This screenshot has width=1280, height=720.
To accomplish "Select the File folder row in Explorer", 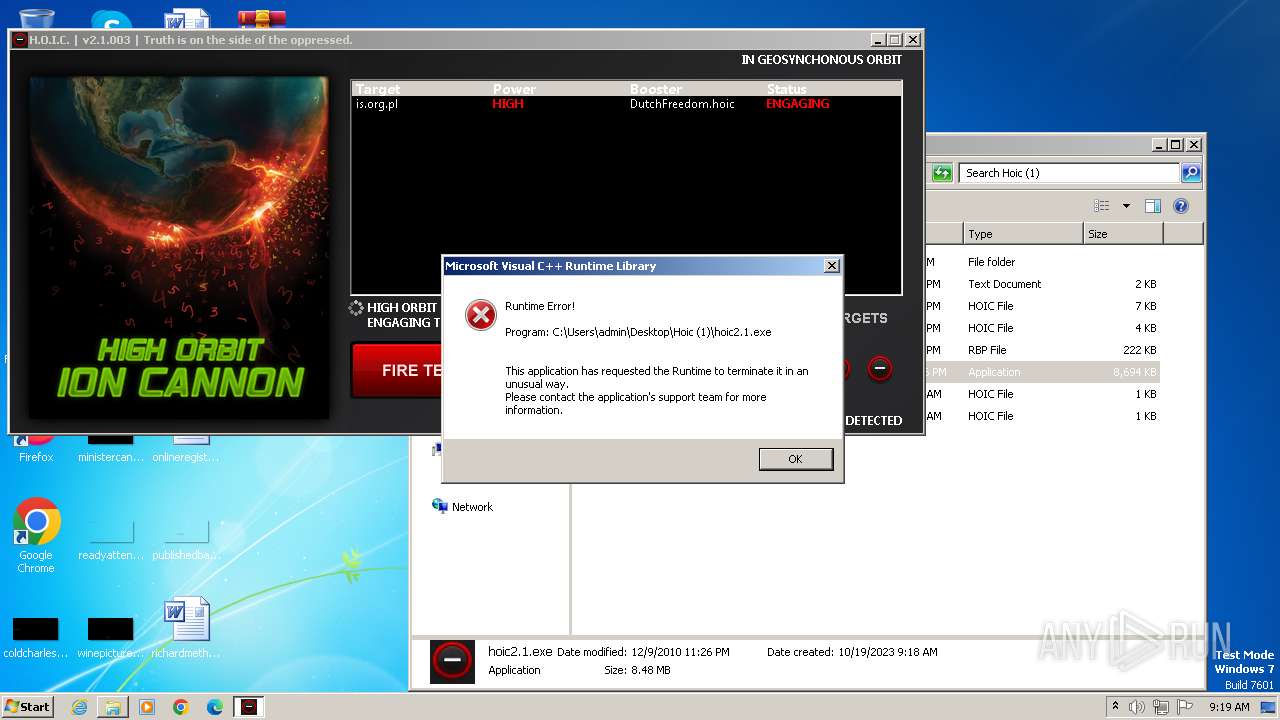I will [1043, 262].
